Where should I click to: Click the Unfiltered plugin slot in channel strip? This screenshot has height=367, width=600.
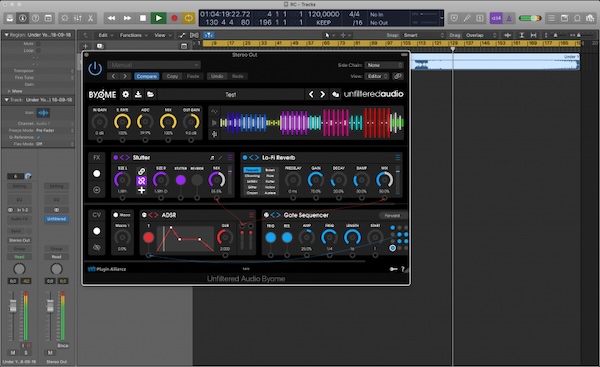(x=57, y=219)
